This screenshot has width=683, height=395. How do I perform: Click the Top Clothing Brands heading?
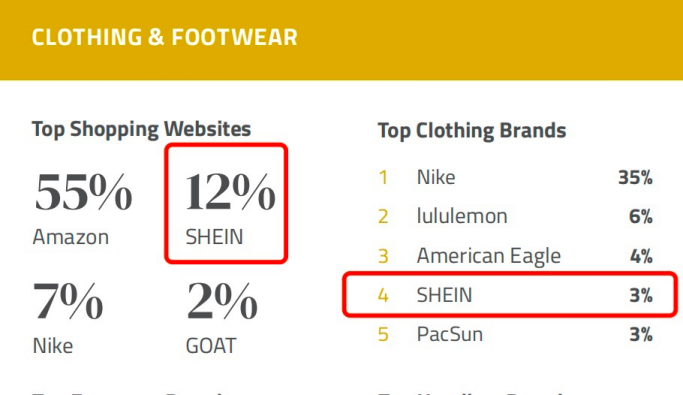[472, 131]
